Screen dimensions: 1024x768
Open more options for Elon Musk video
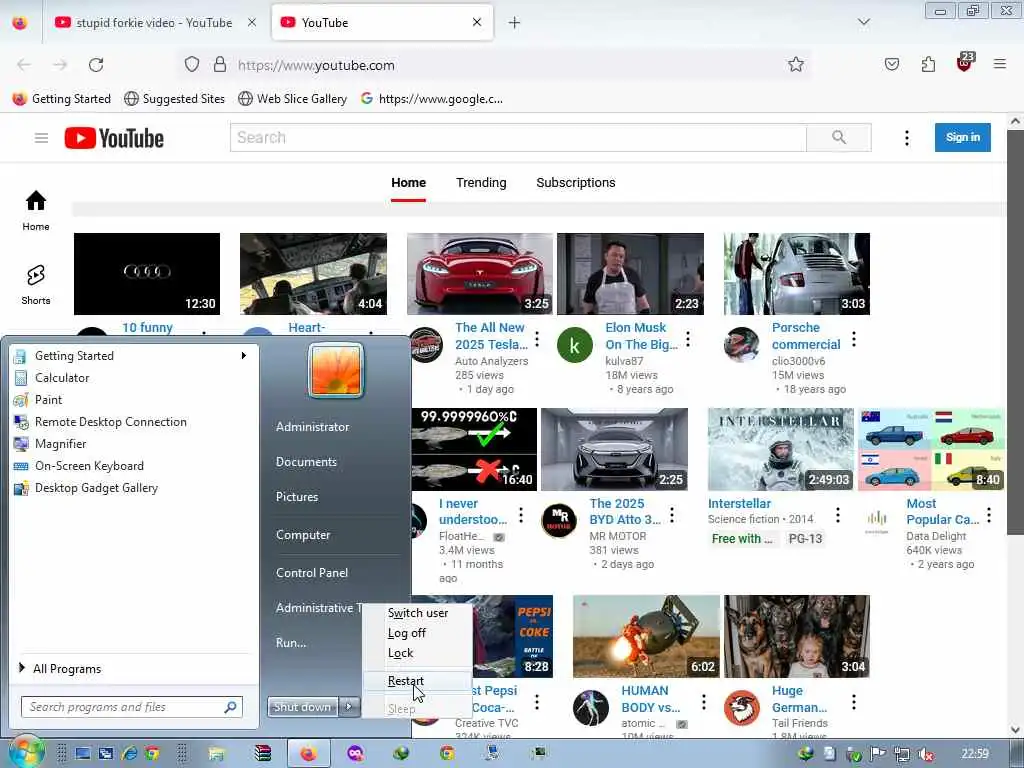[688, 339]
